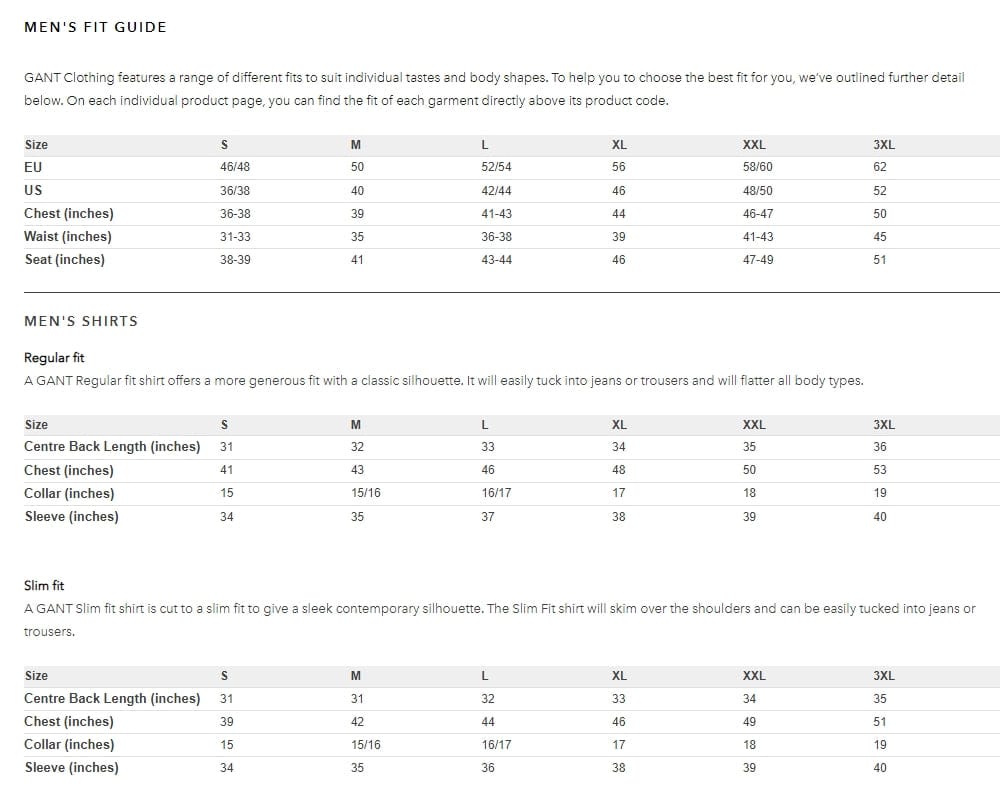Click the 46/48 EU size cell
1000x797 pixels.
235,167
